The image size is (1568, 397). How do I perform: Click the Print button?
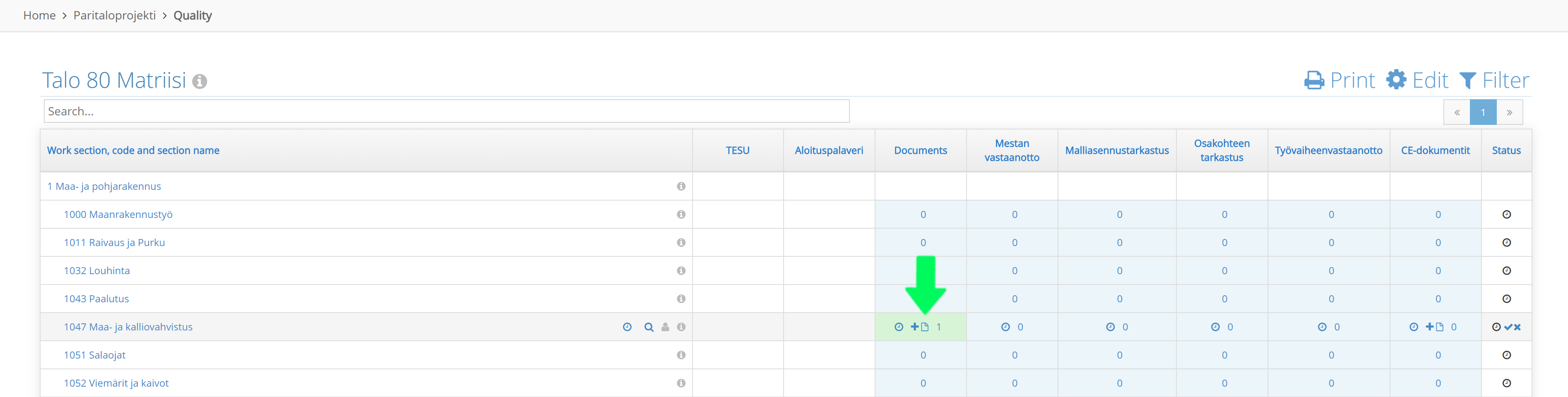click(x=1339, y=80)
